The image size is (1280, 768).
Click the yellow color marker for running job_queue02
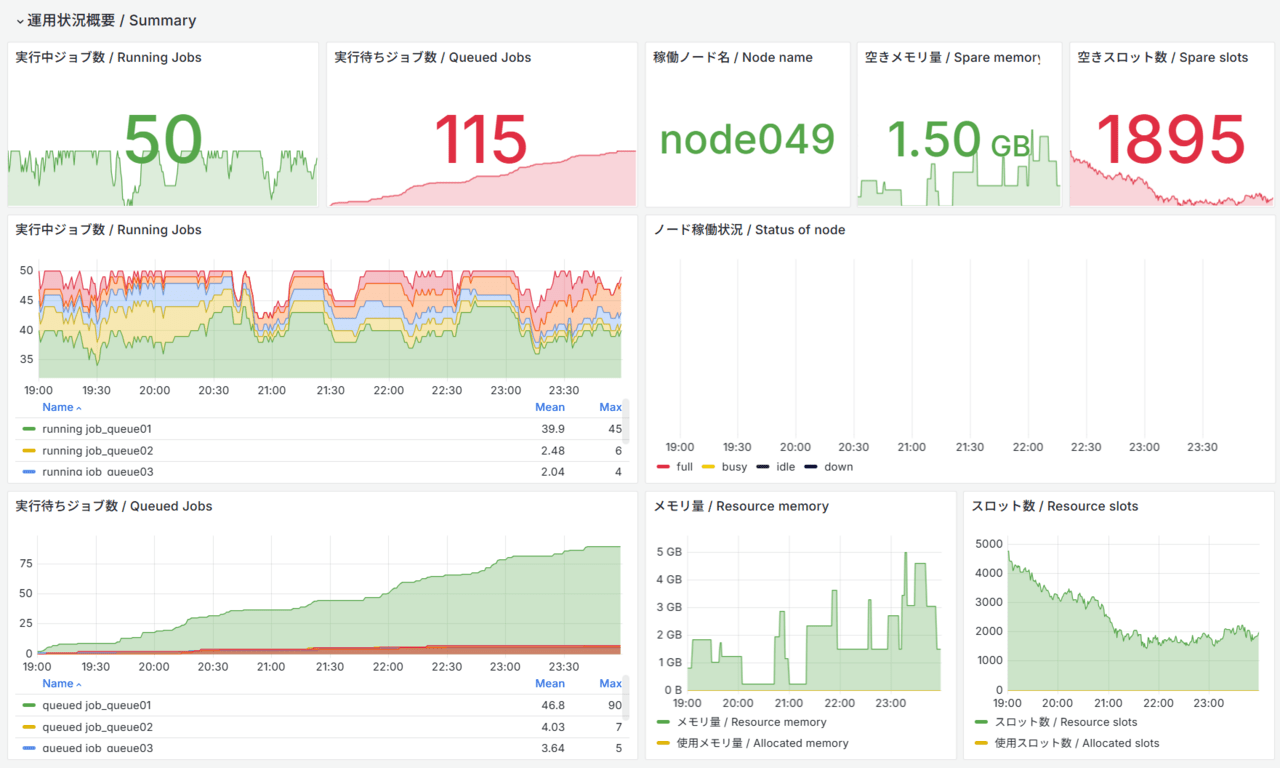point(29,451)
